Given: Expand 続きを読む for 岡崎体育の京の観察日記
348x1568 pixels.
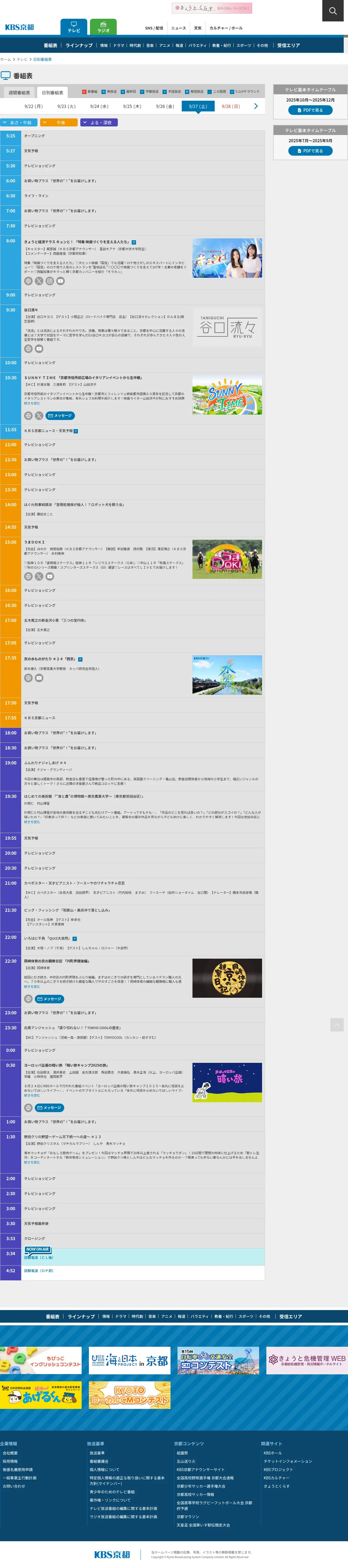Looking at the screenshot, I should pos(32,987).
